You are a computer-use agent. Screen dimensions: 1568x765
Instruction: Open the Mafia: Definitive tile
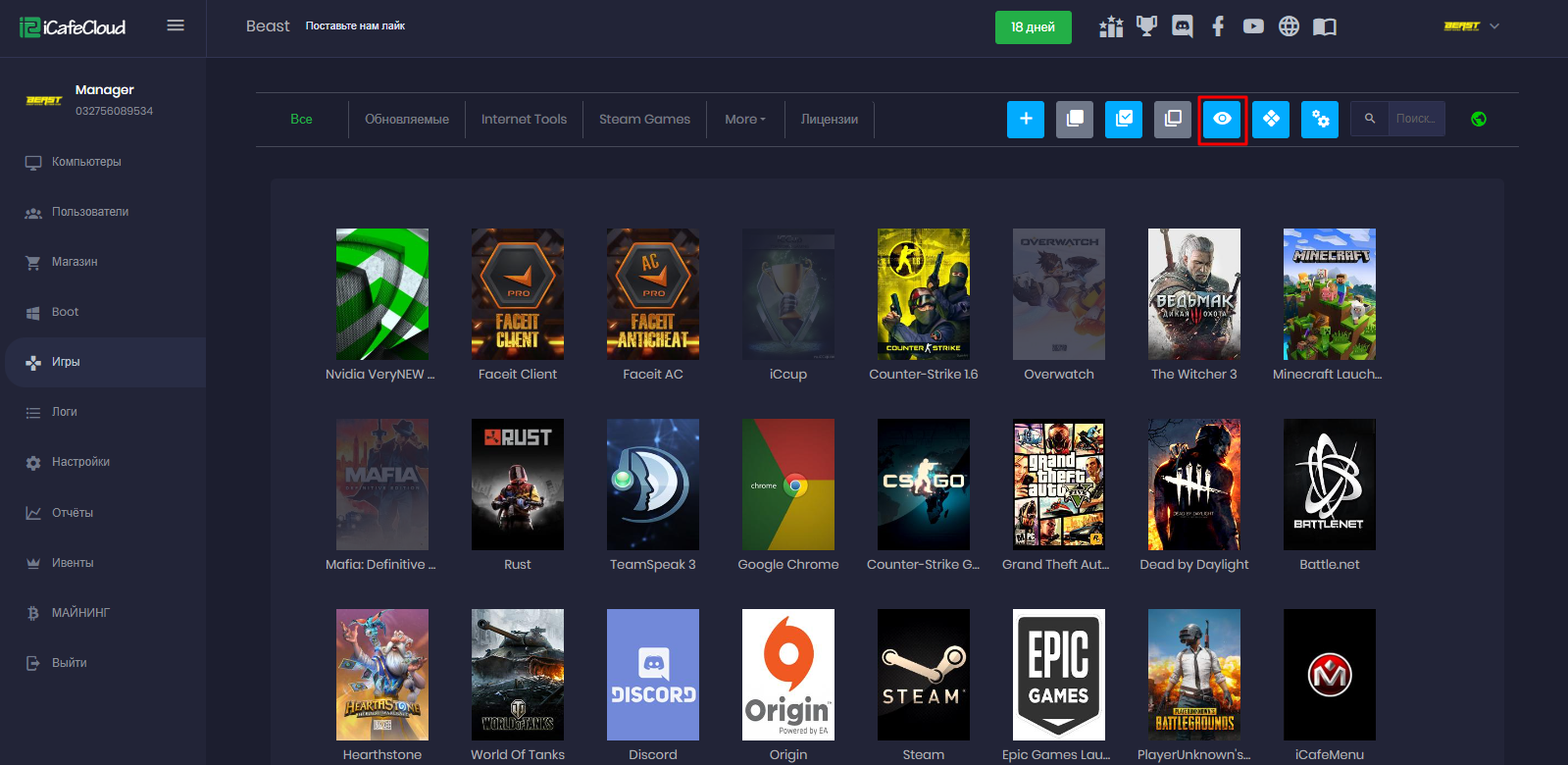(382, 484)
